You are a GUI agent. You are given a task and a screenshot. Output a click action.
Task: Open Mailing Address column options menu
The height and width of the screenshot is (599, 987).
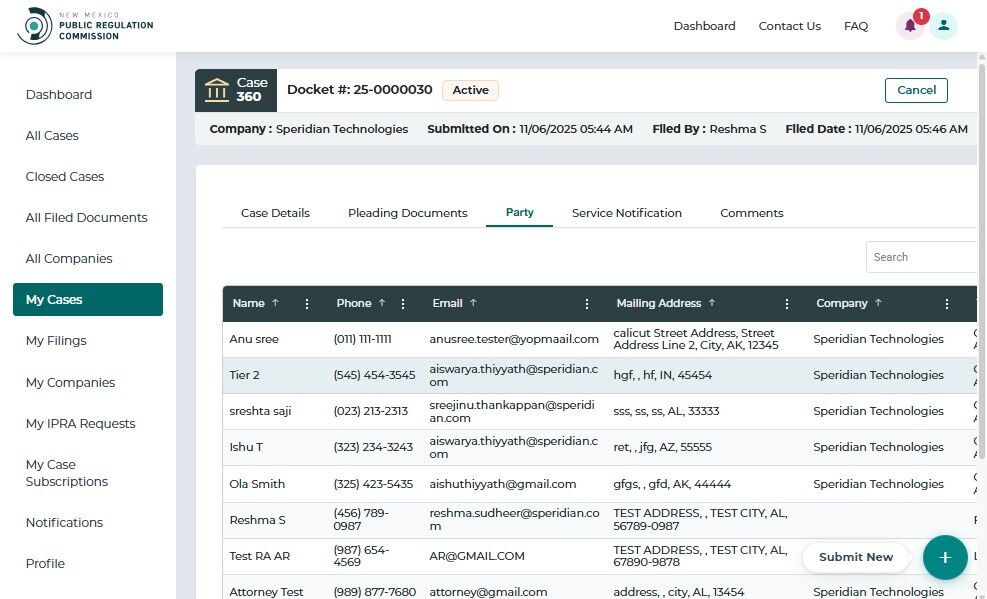click(786, 304)
